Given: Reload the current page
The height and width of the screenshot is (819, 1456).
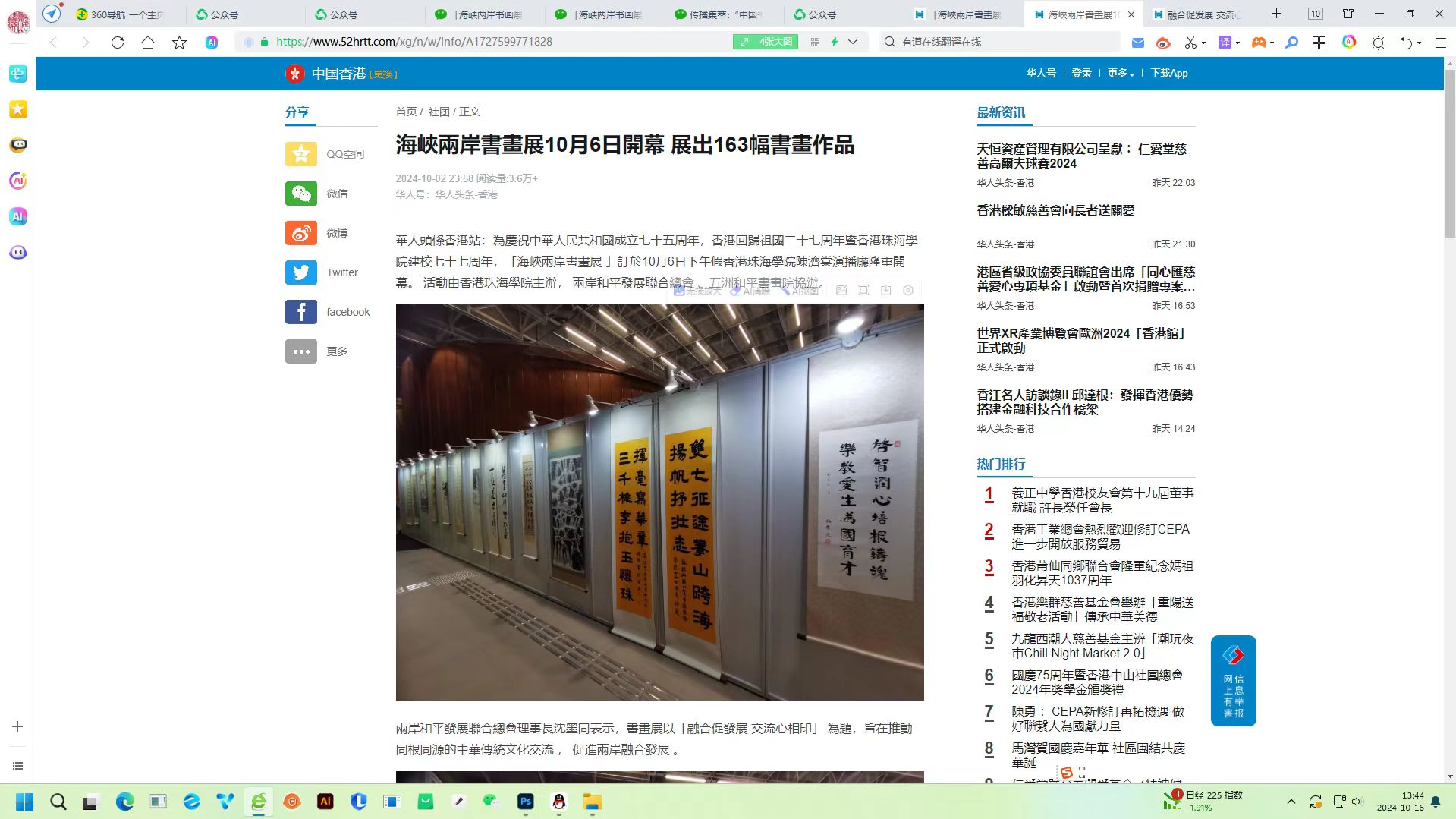Looking at the screenshot, I should tap(117, 43).
